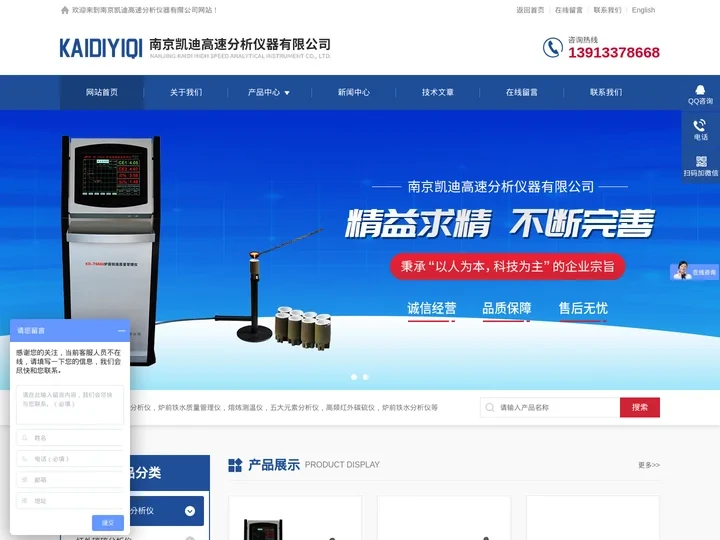The width and height of the screenshot is (720, 540).
Task: Click the 电话 phone icon in side panel
Action: 700,125
